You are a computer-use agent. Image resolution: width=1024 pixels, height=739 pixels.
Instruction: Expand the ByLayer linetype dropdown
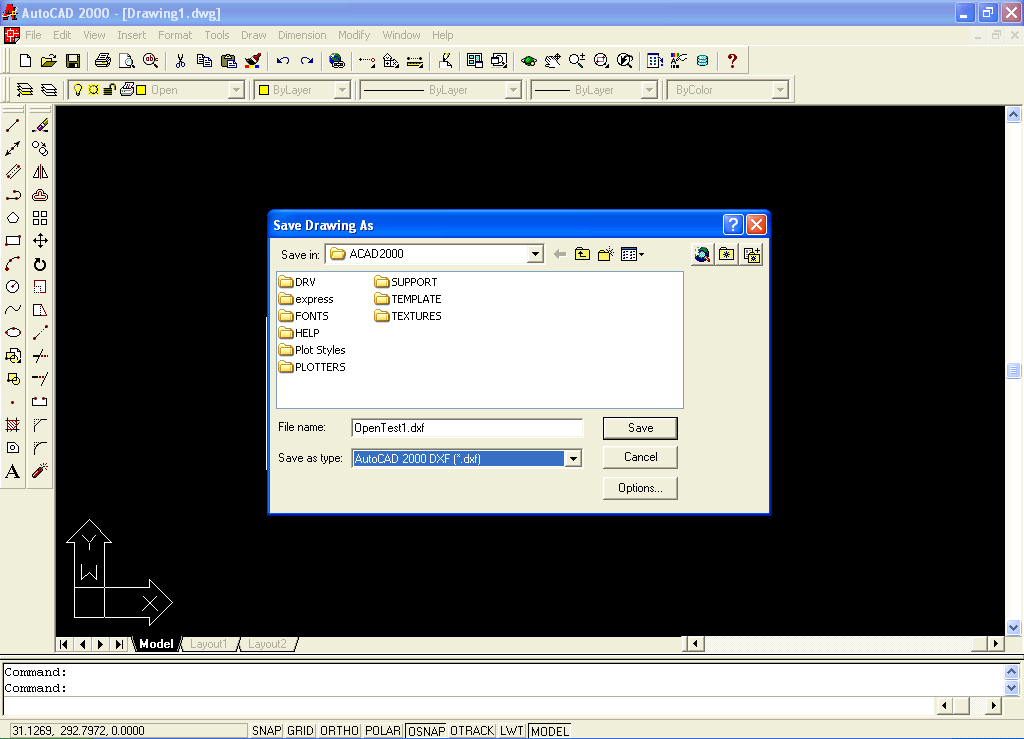point(513,90)
